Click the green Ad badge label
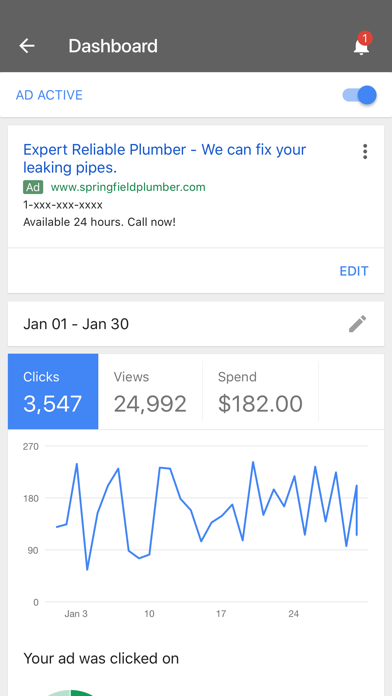 pos(33,187)
